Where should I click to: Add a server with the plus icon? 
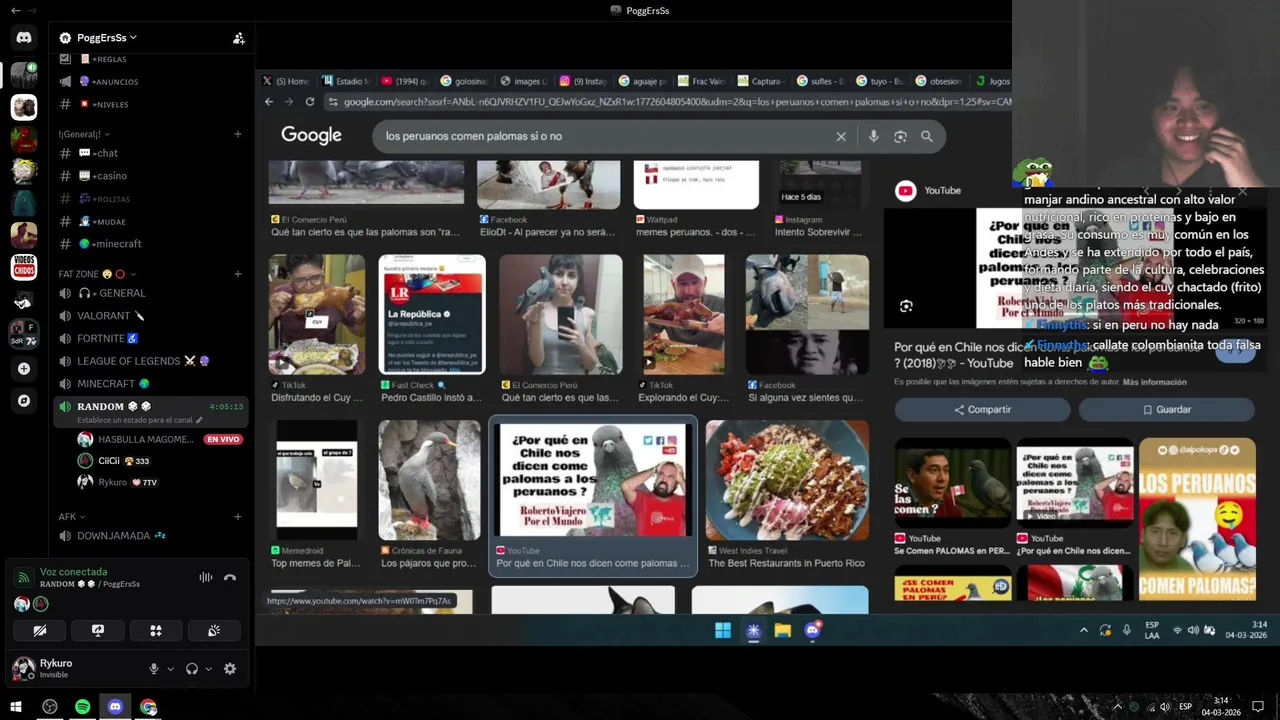(24, 368)
